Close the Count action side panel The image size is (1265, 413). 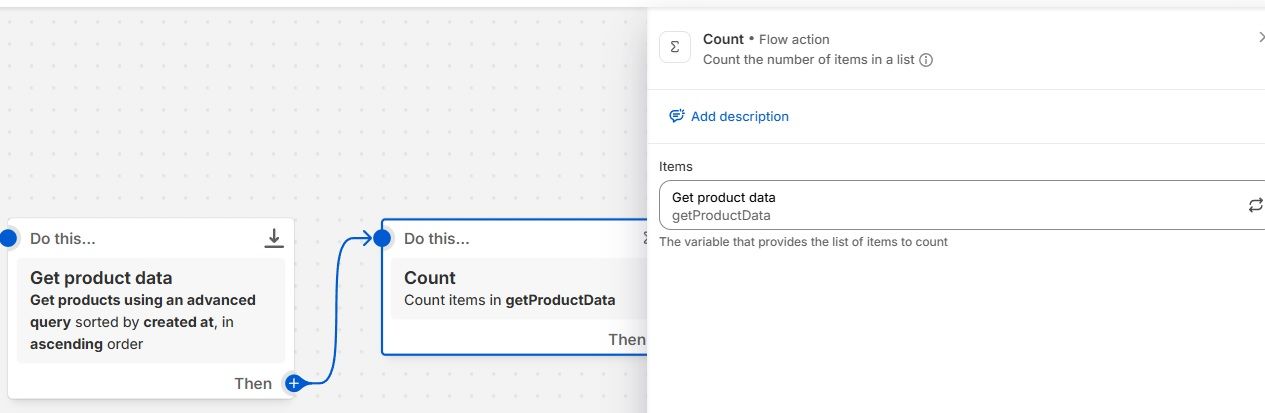[x=1260, y=38]
